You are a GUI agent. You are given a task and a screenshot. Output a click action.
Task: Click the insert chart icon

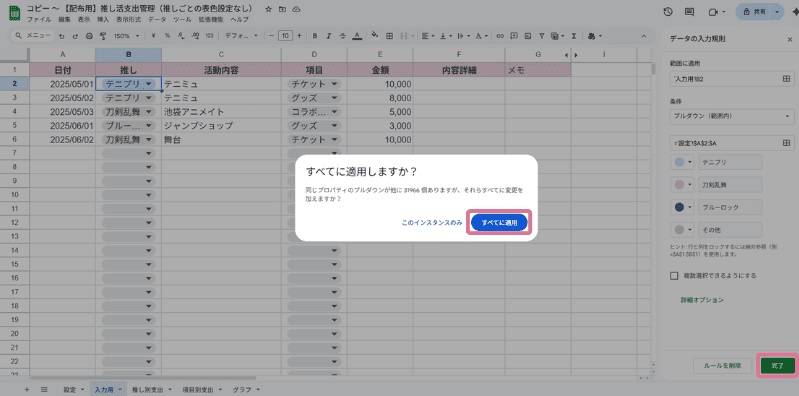(x=528, y=36)
